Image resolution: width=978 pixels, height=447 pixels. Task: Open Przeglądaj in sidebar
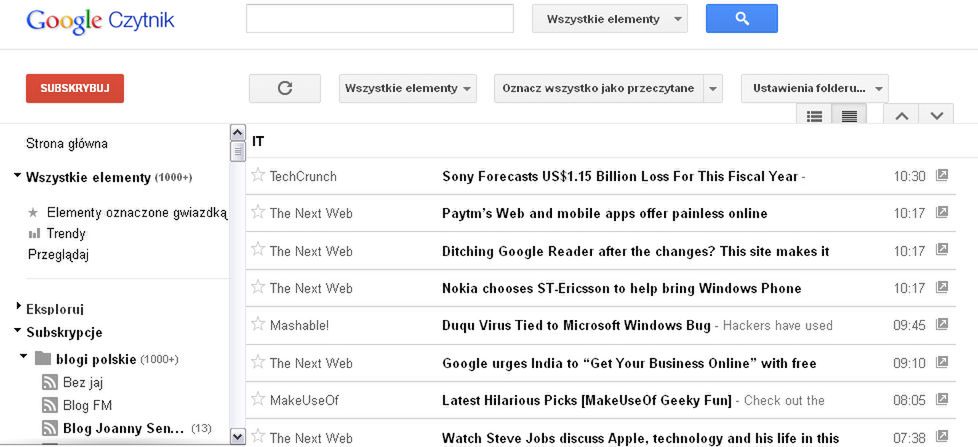pyautogui.click(x=59, y=255)
